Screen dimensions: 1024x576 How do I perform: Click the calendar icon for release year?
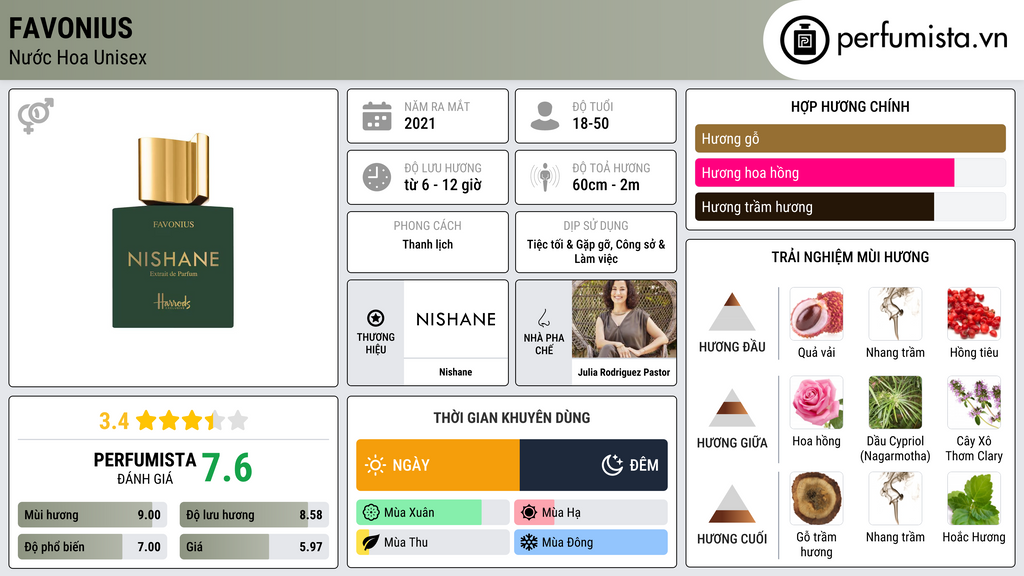coord(376,116)
